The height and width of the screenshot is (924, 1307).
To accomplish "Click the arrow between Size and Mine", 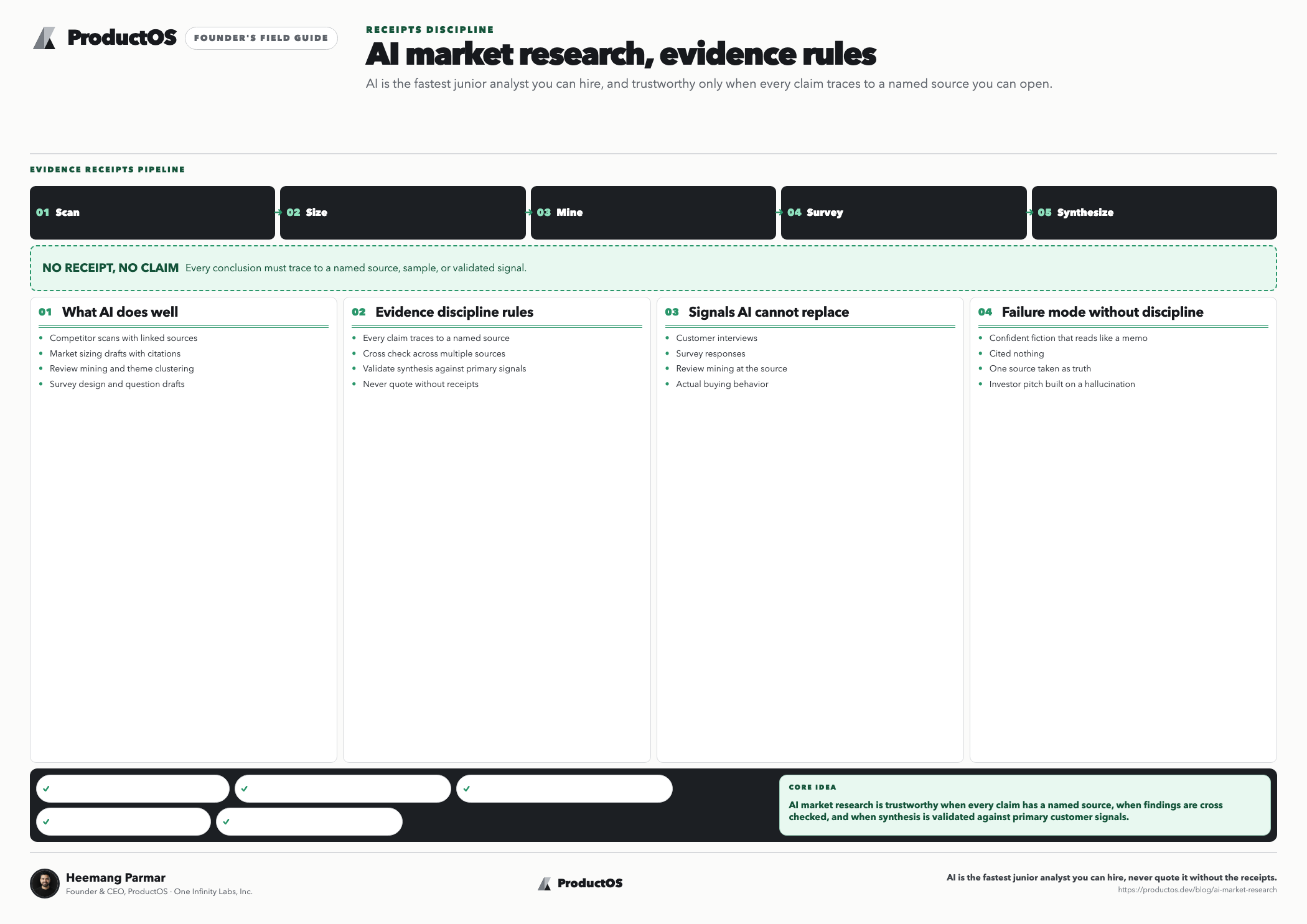I will tap(528, 213).
